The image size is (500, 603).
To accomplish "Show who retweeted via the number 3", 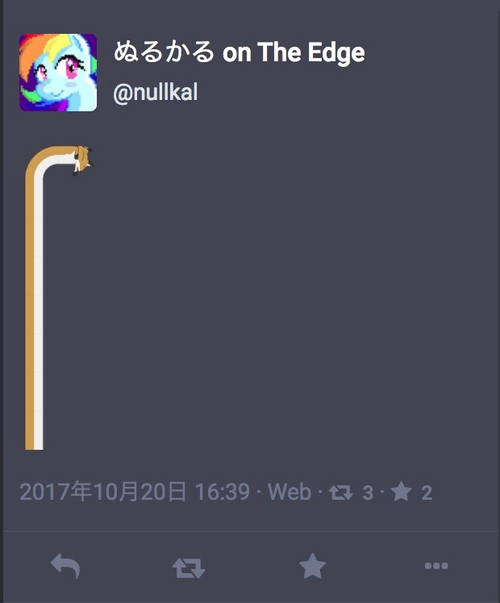I will (368, 493).
